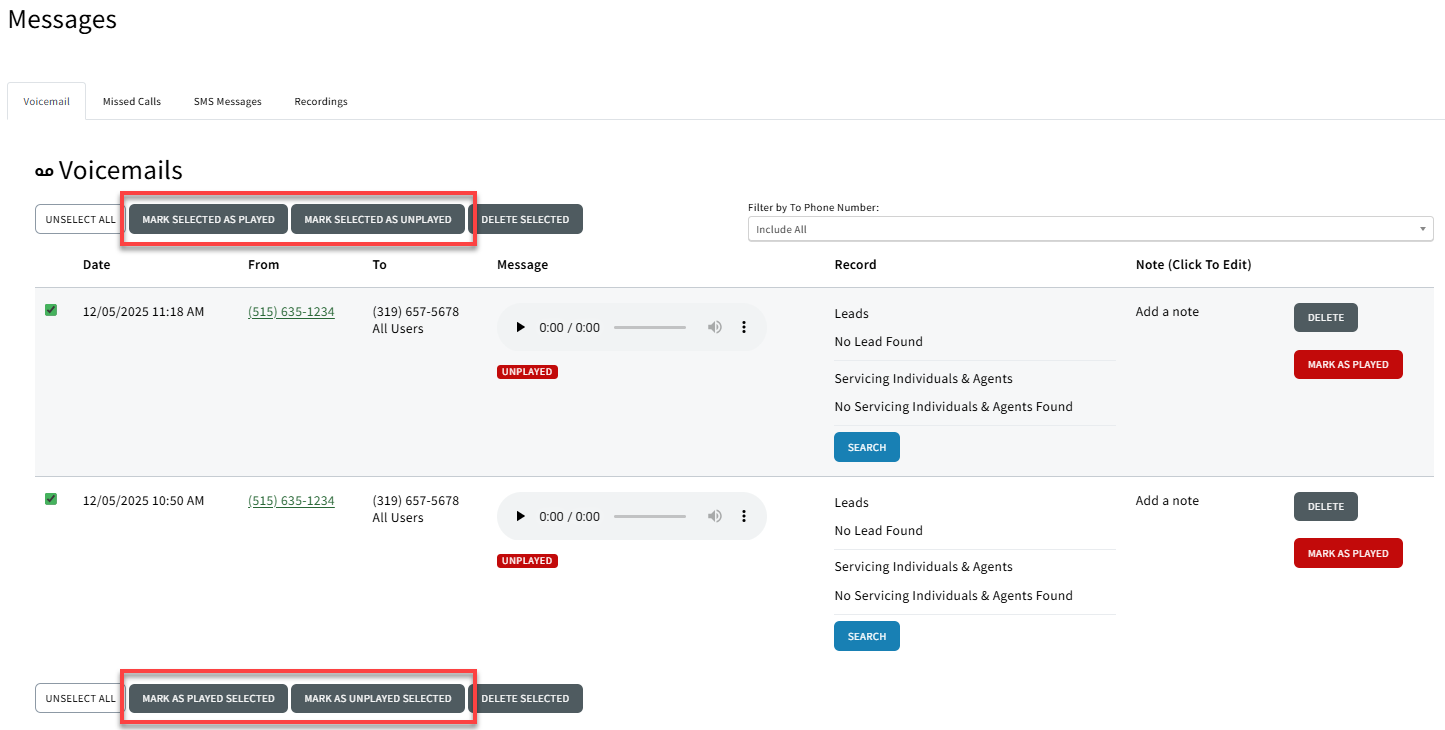
Task: Play the 10:50 AM voicemail audio
Action: [x=520, y=515]
